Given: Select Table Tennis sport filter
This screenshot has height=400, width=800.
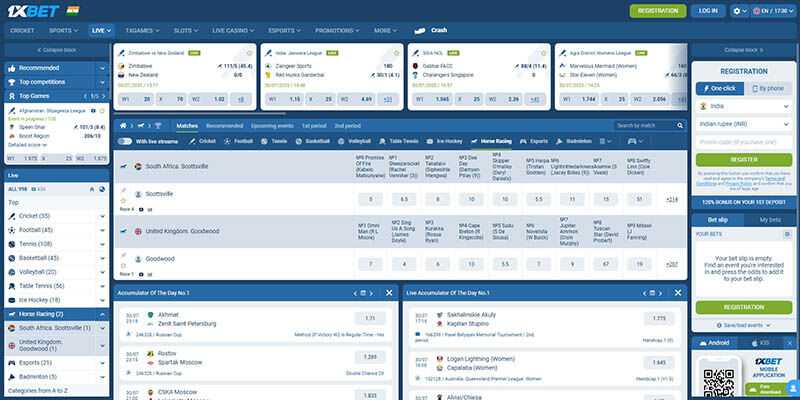Looking at the screenshot, I should tap(399, 141).
